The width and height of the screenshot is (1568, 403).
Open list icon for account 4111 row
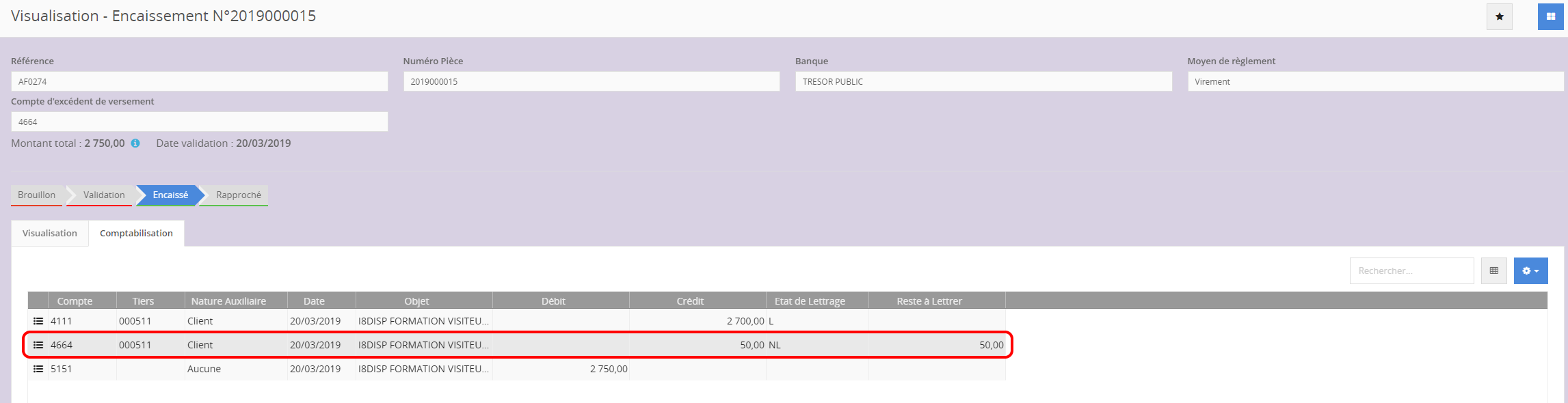pyautogui.click(x=38, y=321)
